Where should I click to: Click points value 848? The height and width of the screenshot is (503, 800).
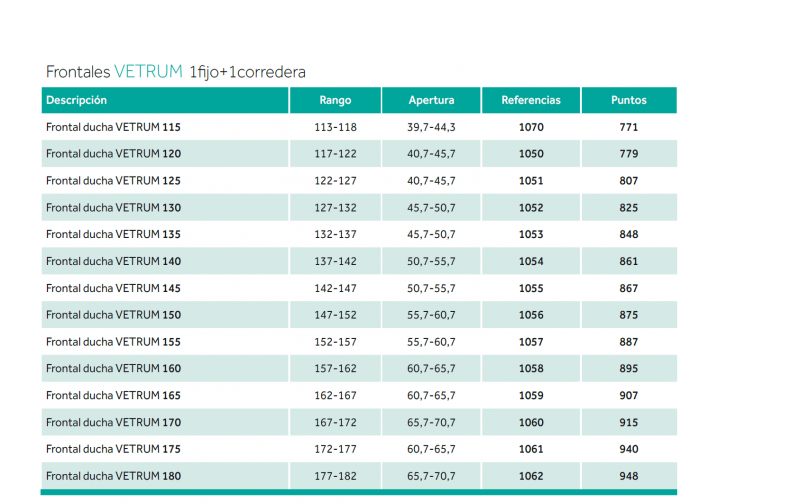click(x=629, y=234)
